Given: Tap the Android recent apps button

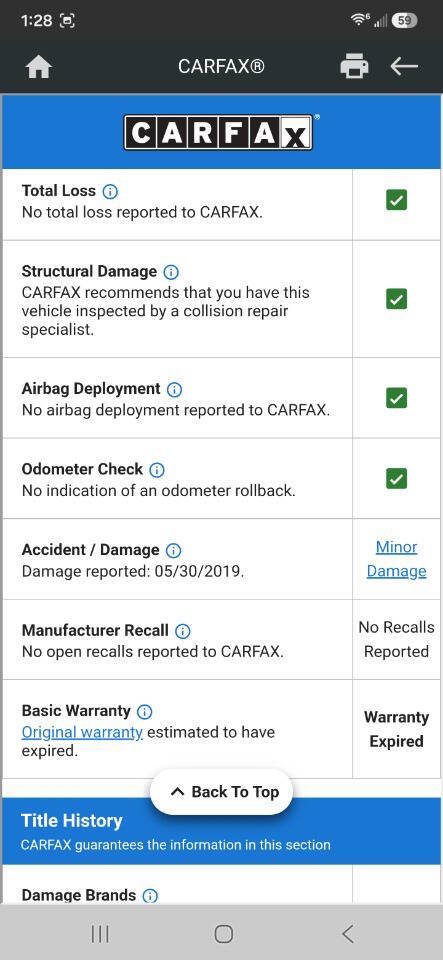Looking at the screenshot, I should pos(100,934).
